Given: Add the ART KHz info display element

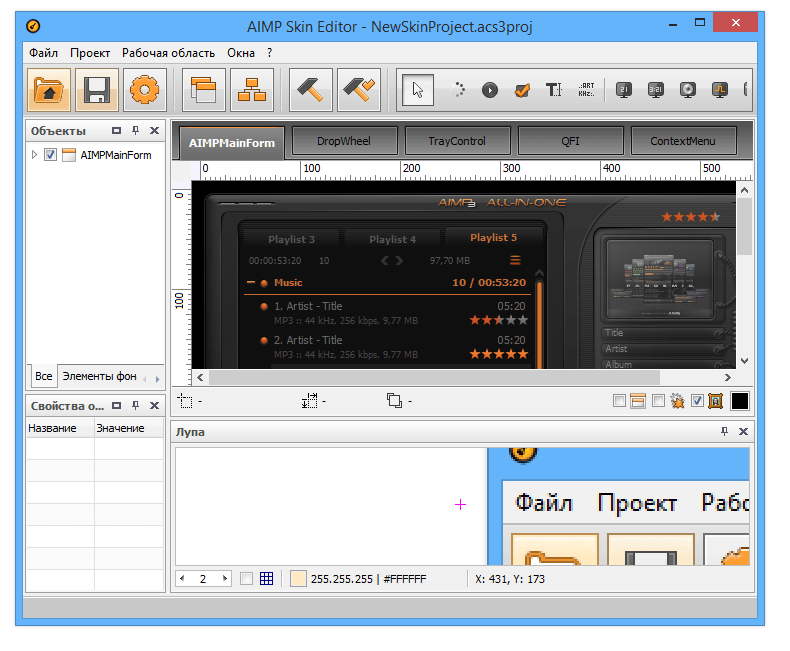Looking at the screenshot, I should (x=586, y=90).
